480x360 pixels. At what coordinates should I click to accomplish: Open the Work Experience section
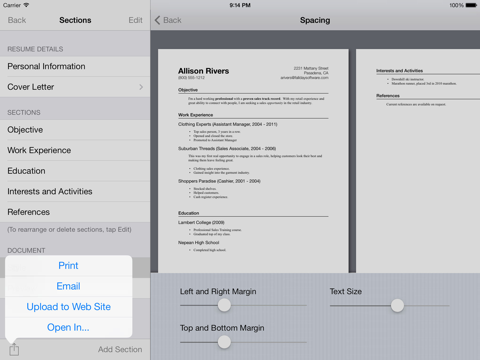tap(75, 150)
